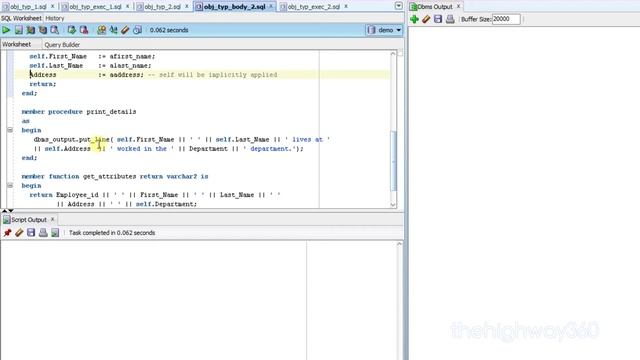This screenshot has height=360, width=640.
Task: Print the Script Output
Action: click(x=43, y=233)
